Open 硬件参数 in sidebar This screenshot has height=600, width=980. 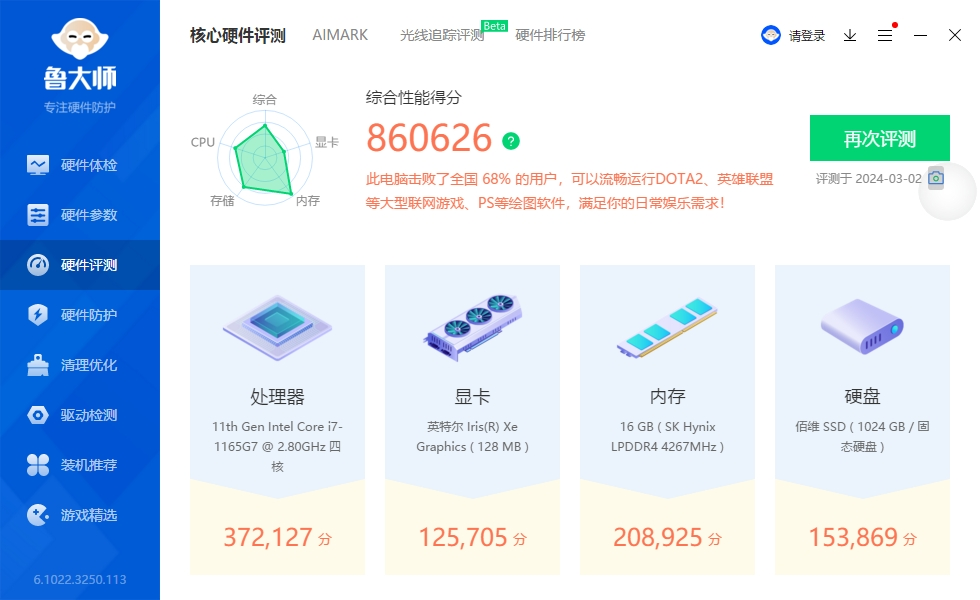(x=80, y=215)
